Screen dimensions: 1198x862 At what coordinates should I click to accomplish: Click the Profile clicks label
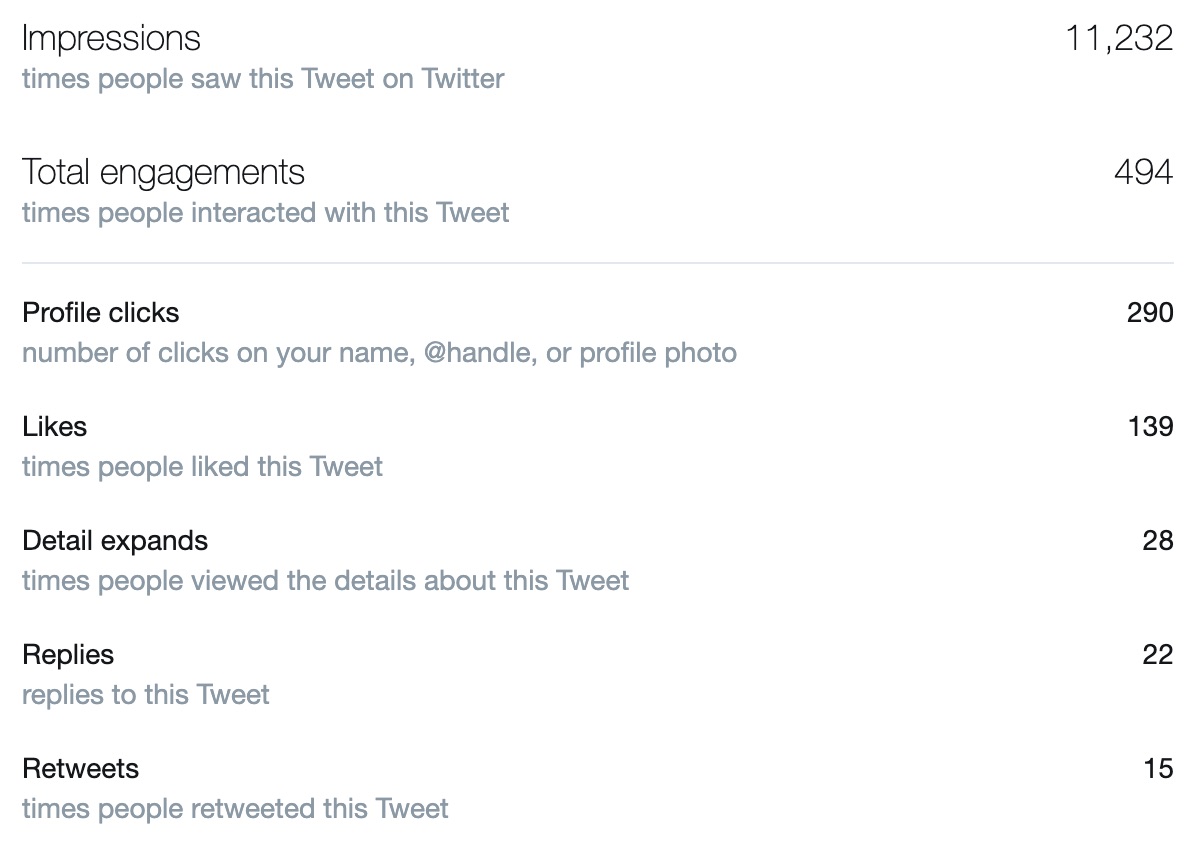click(100, 313)
